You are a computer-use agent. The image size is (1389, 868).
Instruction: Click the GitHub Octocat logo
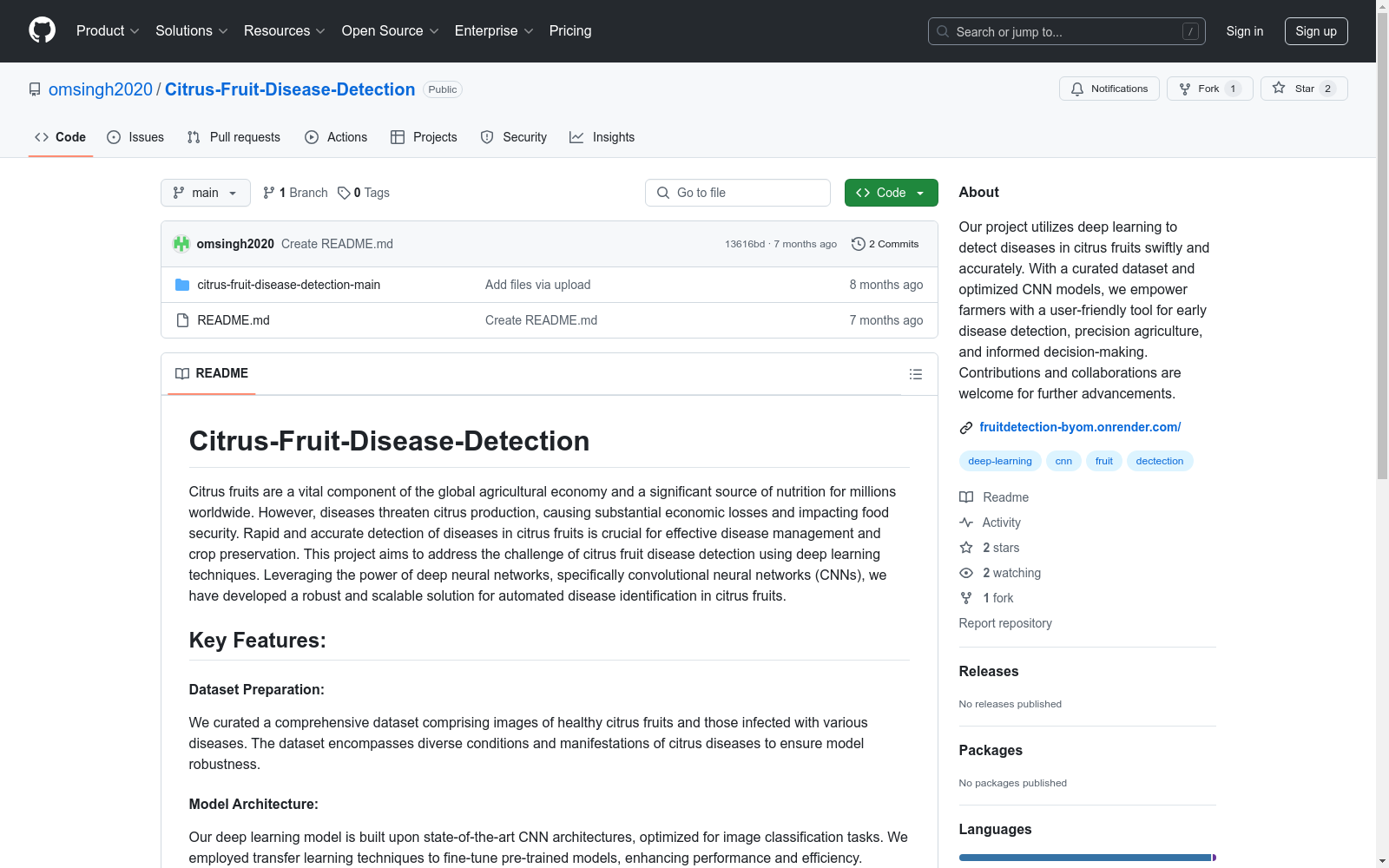pyautogui.click(x=42, y=30)
